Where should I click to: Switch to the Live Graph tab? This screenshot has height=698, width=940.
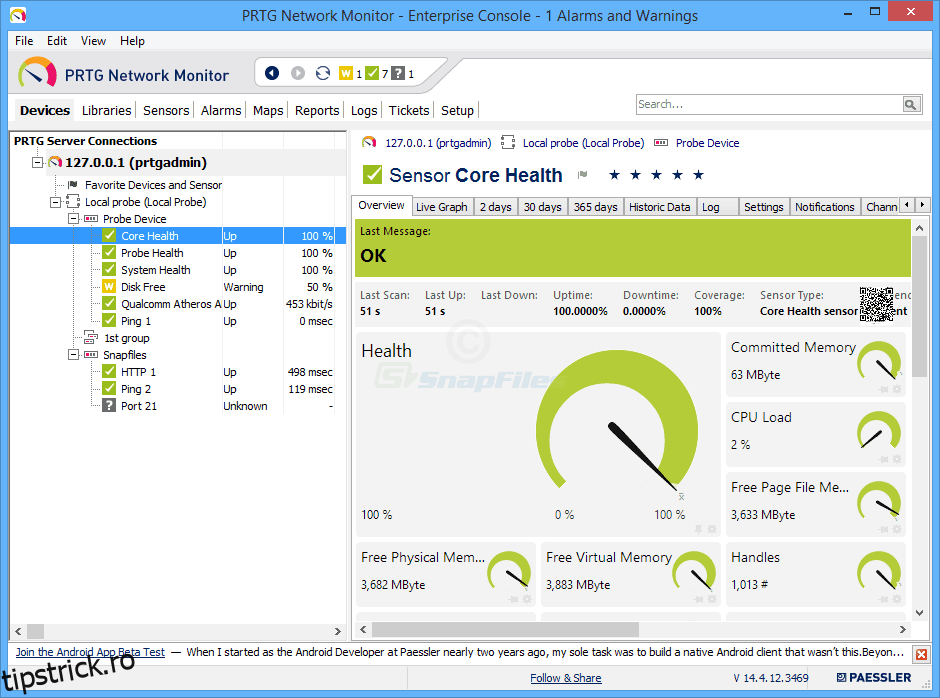tap(442, 207)
